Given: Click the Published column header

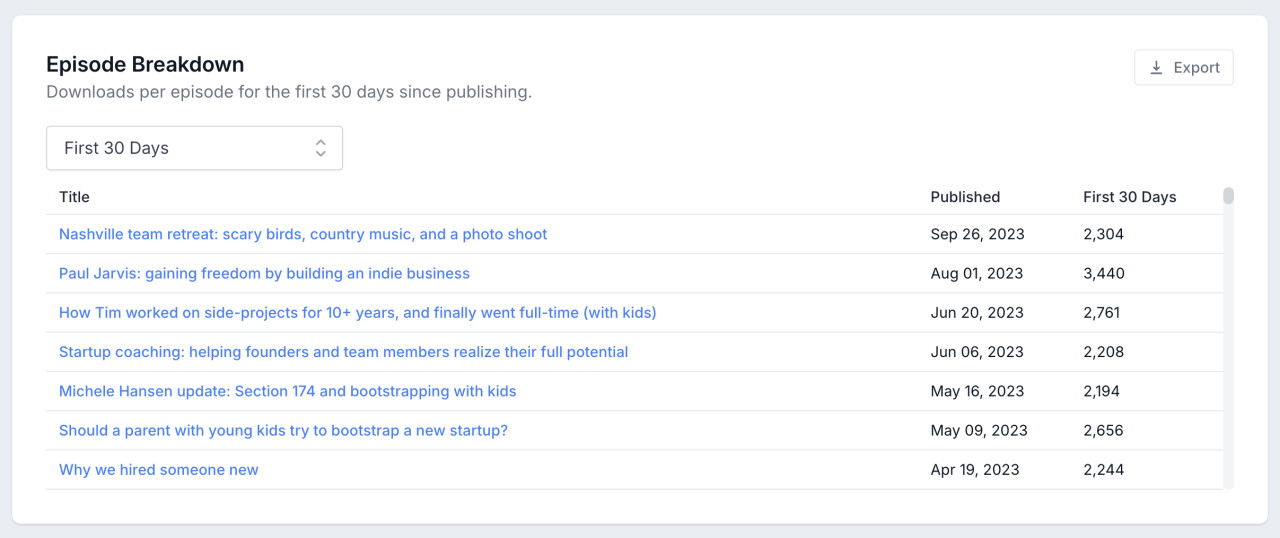Looking at the screenshot, I should 965,197.
